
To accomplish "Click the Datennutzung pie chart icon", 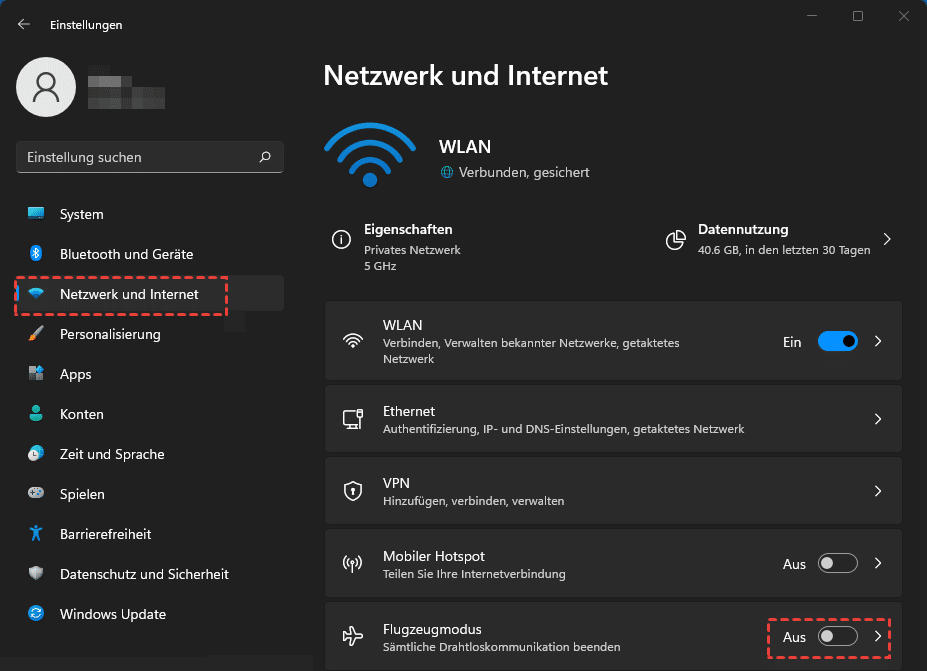I will (x=676, y=240).
